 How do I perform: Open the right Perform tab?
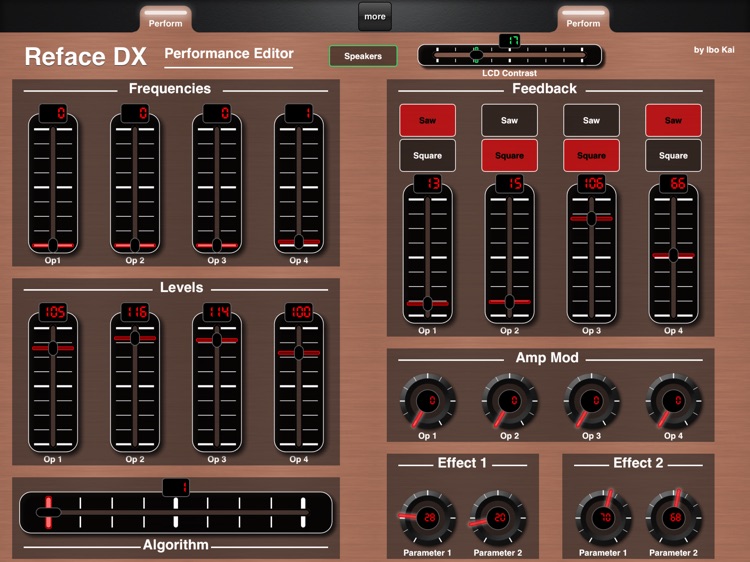pos(583,20)
